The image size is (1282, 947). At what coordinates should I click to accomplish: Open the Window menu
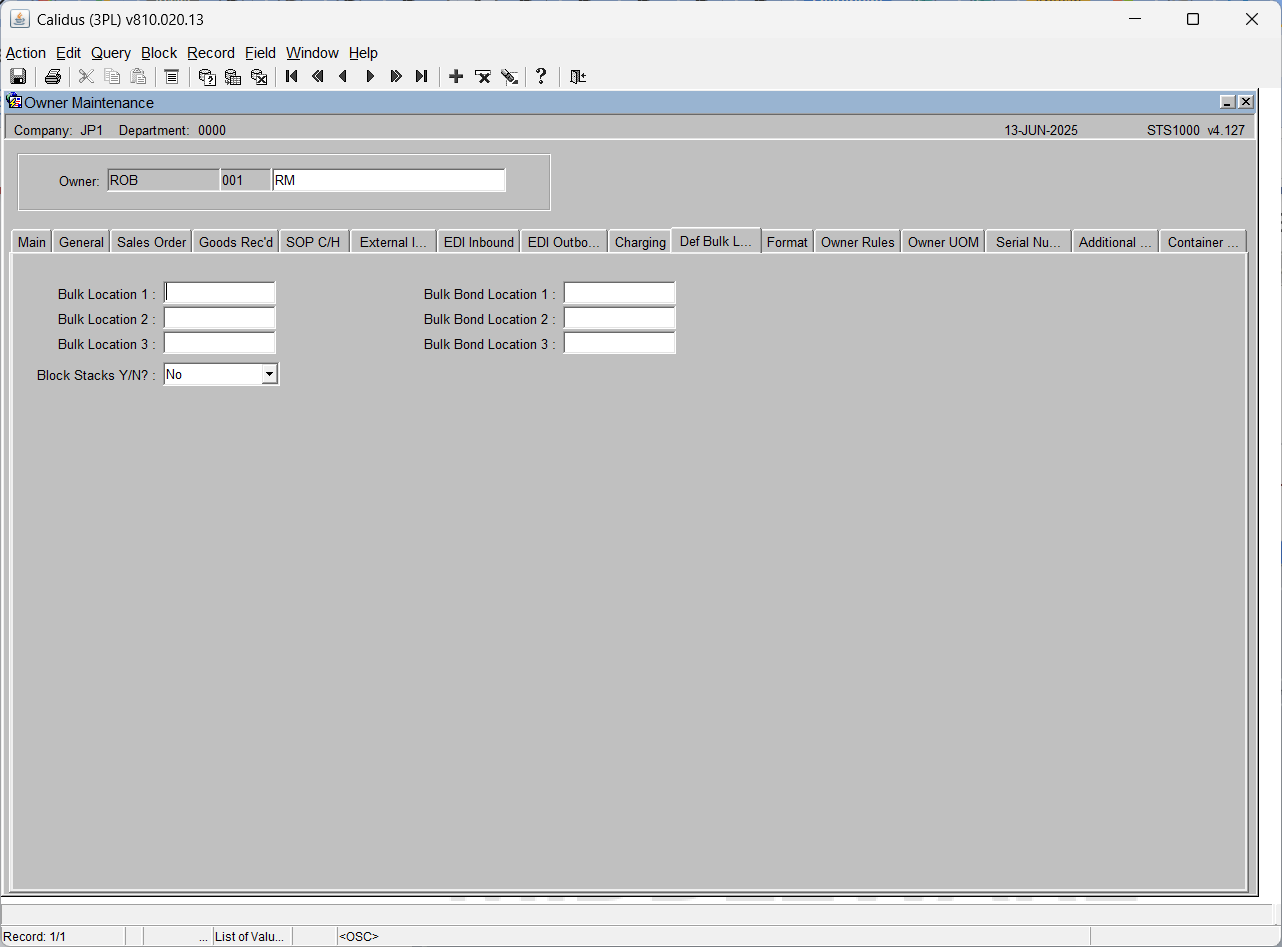point(312,53)
